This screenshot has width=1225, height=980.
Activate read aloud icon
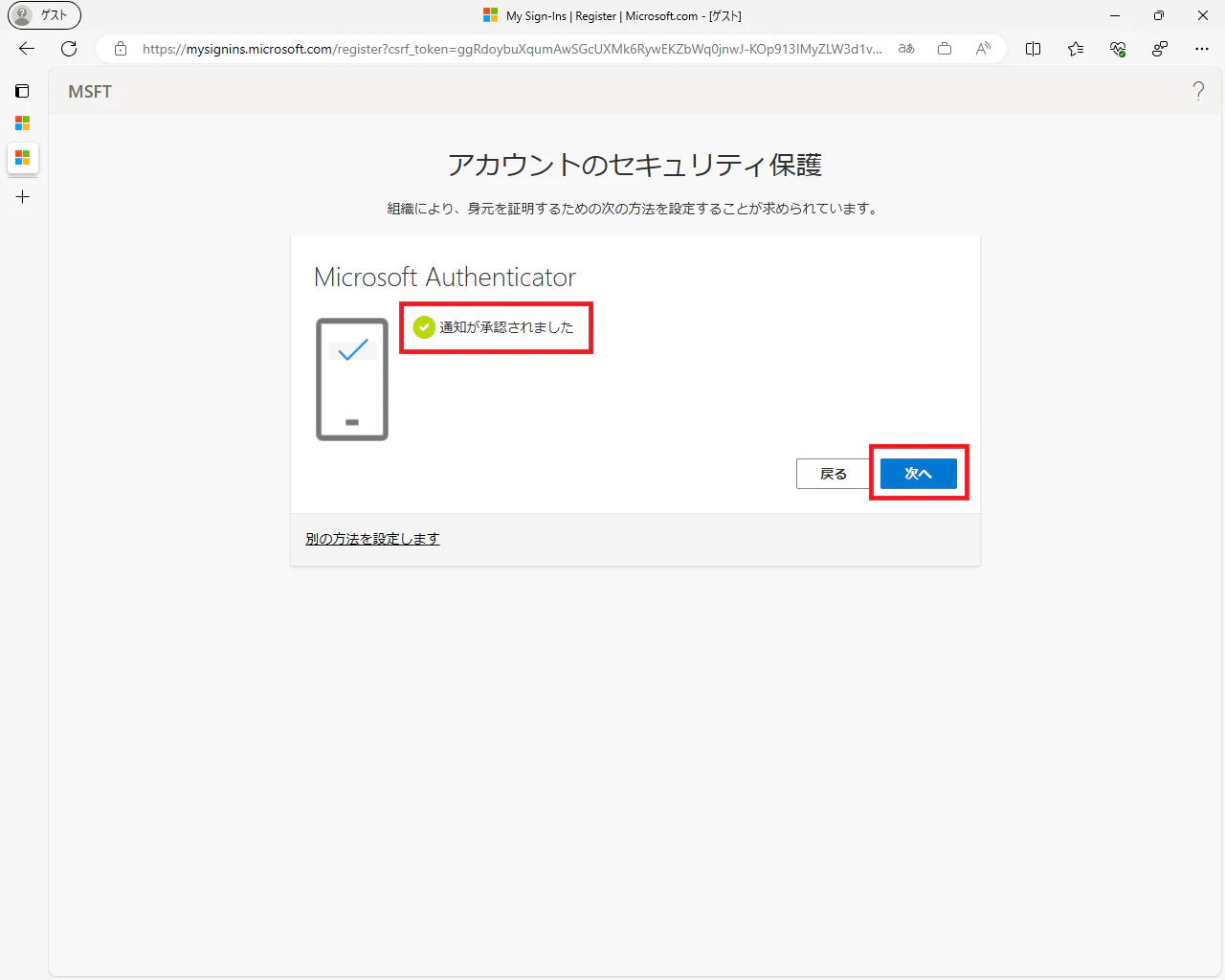(x=983, y=49)
